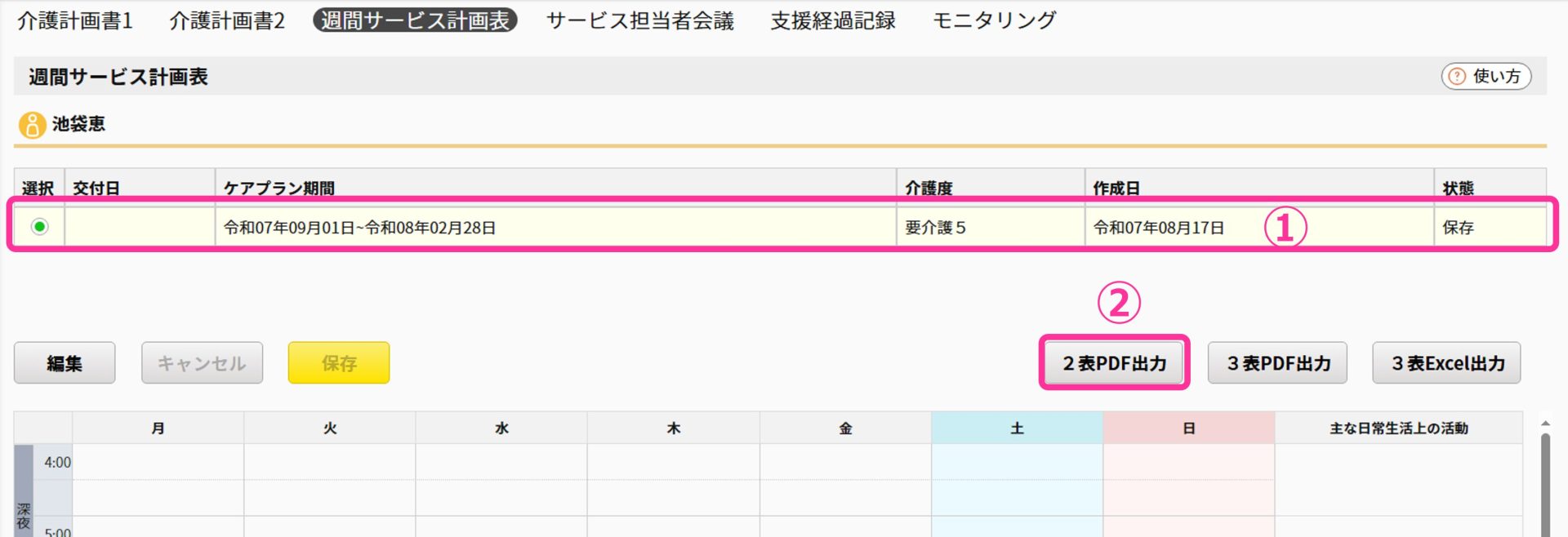Viewport: 1568px width, 537px height.
Task: Click the Monday 4:00 schedule cell
Action: 158,462
